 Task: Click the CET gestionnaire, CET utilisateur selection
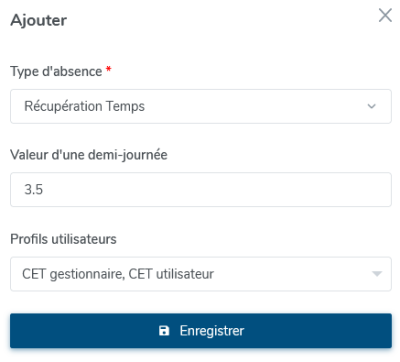tap(118, 274)
